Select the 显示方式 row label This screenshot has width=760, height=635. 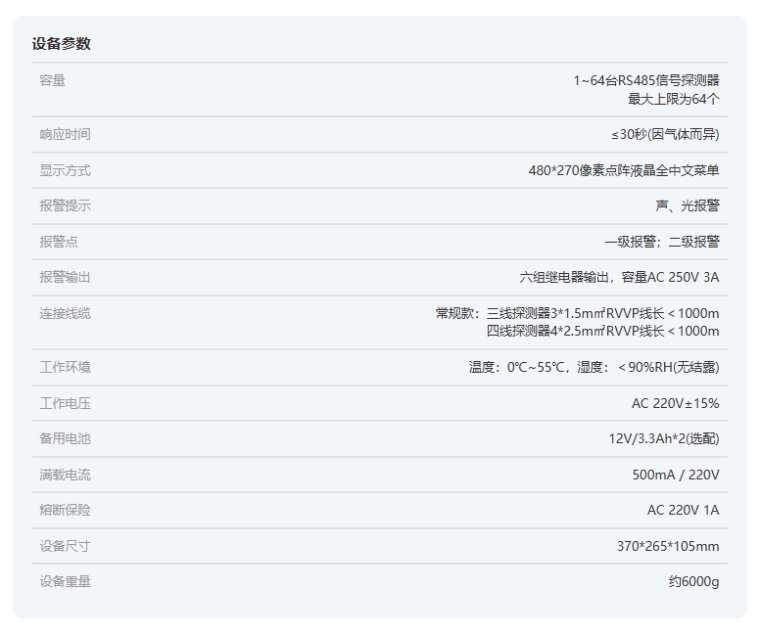pyautogui.click(x=65, y=170)
